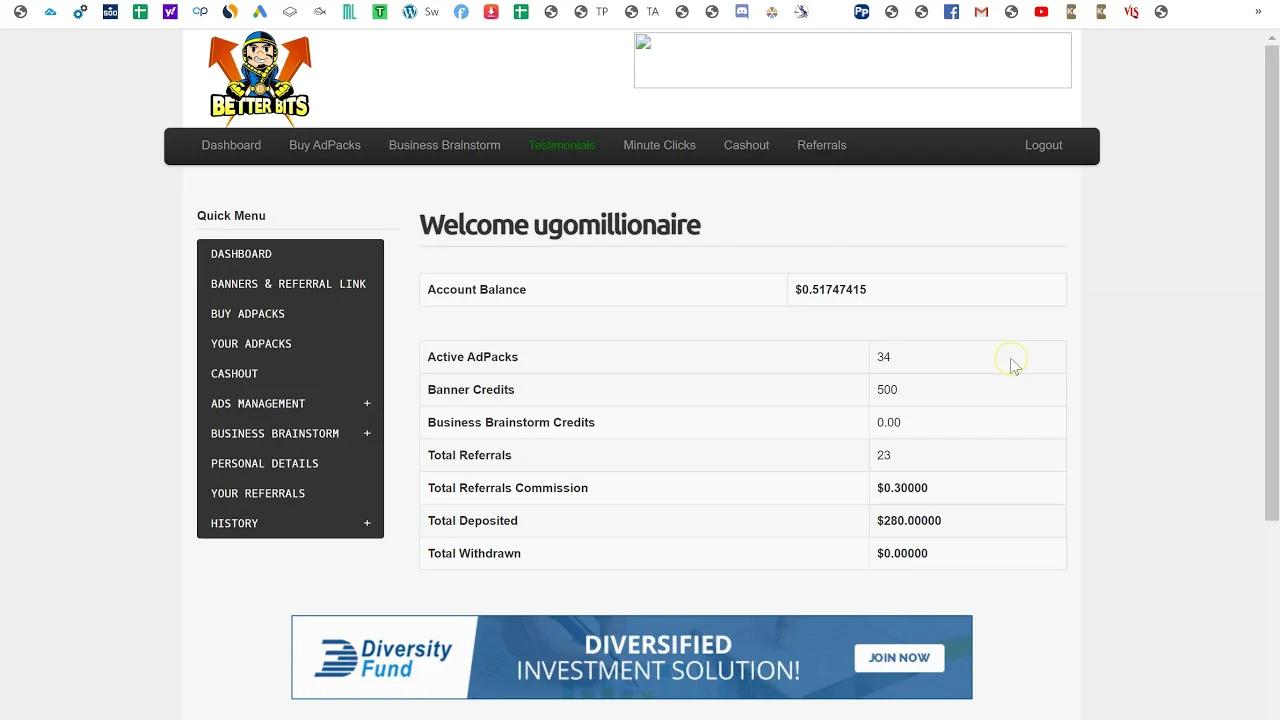The height and width of the screenshot is (720, 1280).
Task: Open the 500 bookmark icon
Action: 110,12
